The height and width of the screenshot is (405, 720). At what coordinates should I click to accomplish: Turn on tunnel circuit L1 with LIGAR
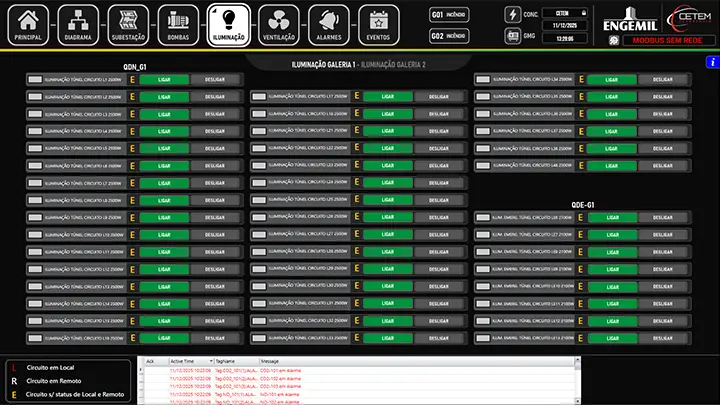(164, 79)
